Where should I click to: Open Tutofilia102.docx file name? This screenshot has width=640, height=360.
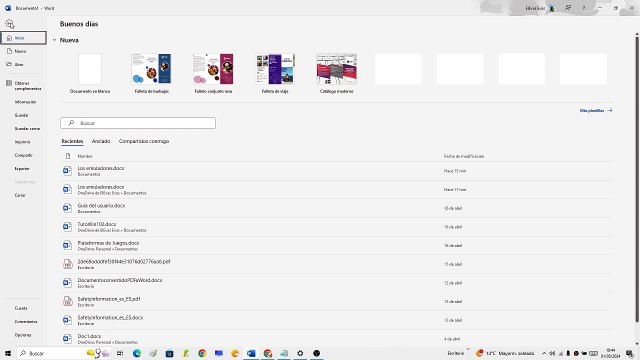(97, 224)
